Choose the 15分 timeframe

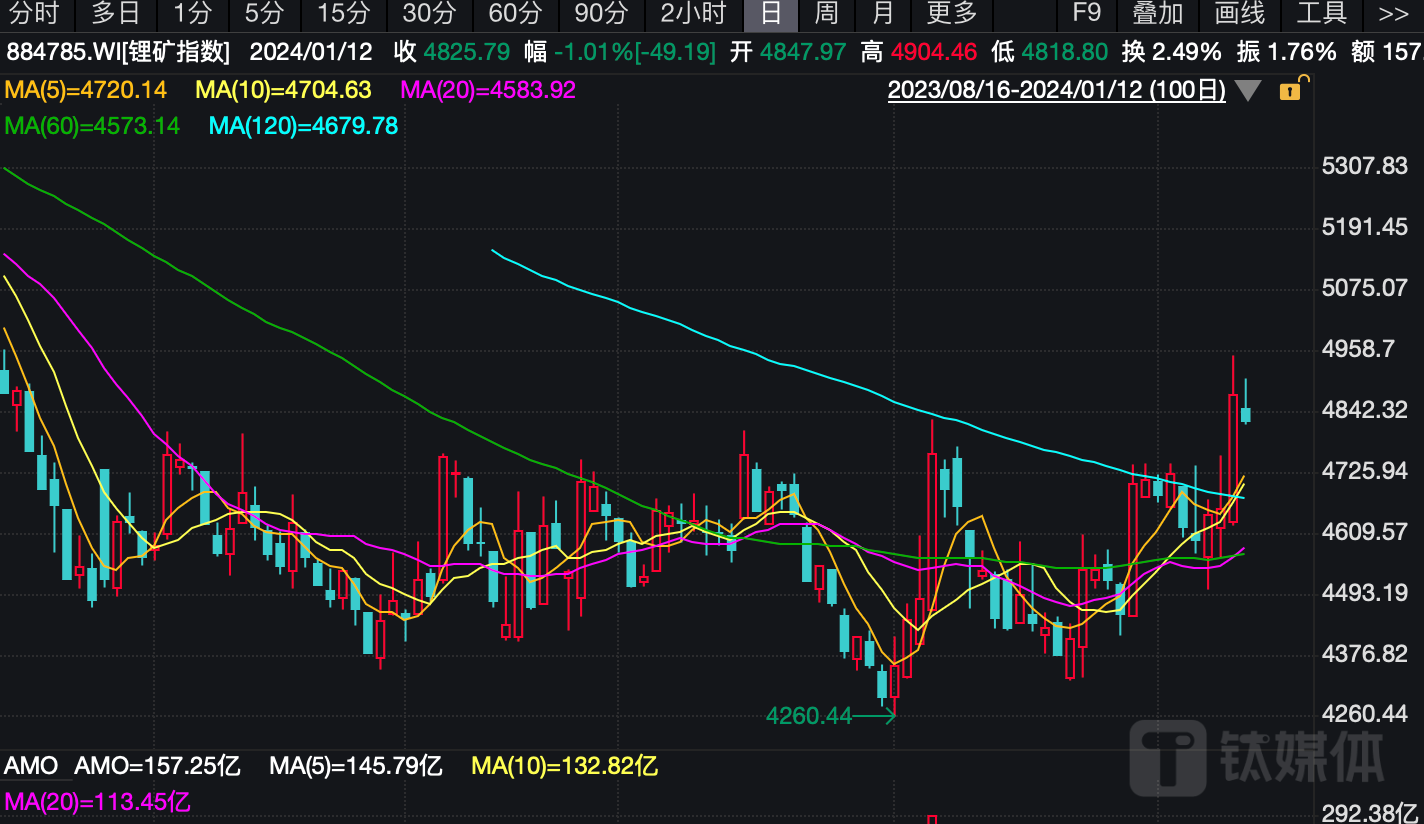point(344,14)
